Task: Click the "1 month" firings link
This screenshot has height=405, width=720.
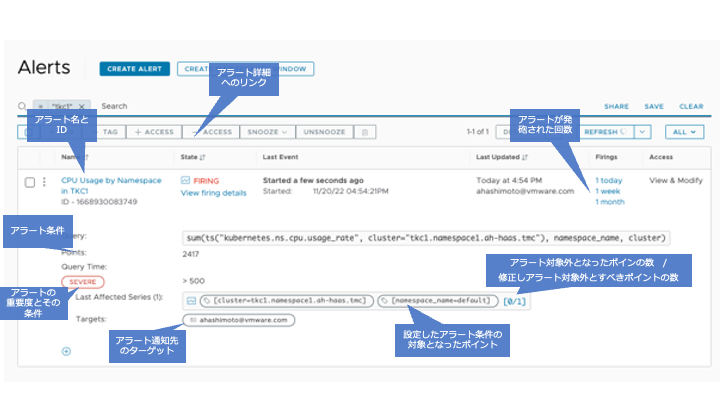Action: click(x=610, y=202)
